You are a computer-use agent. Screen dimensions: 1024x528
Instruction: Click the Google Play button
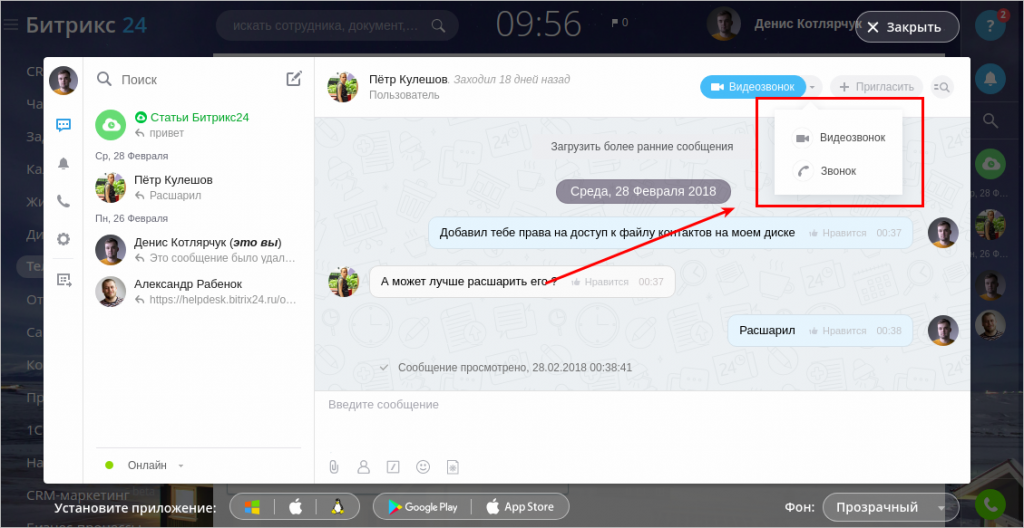pos(423,506)
